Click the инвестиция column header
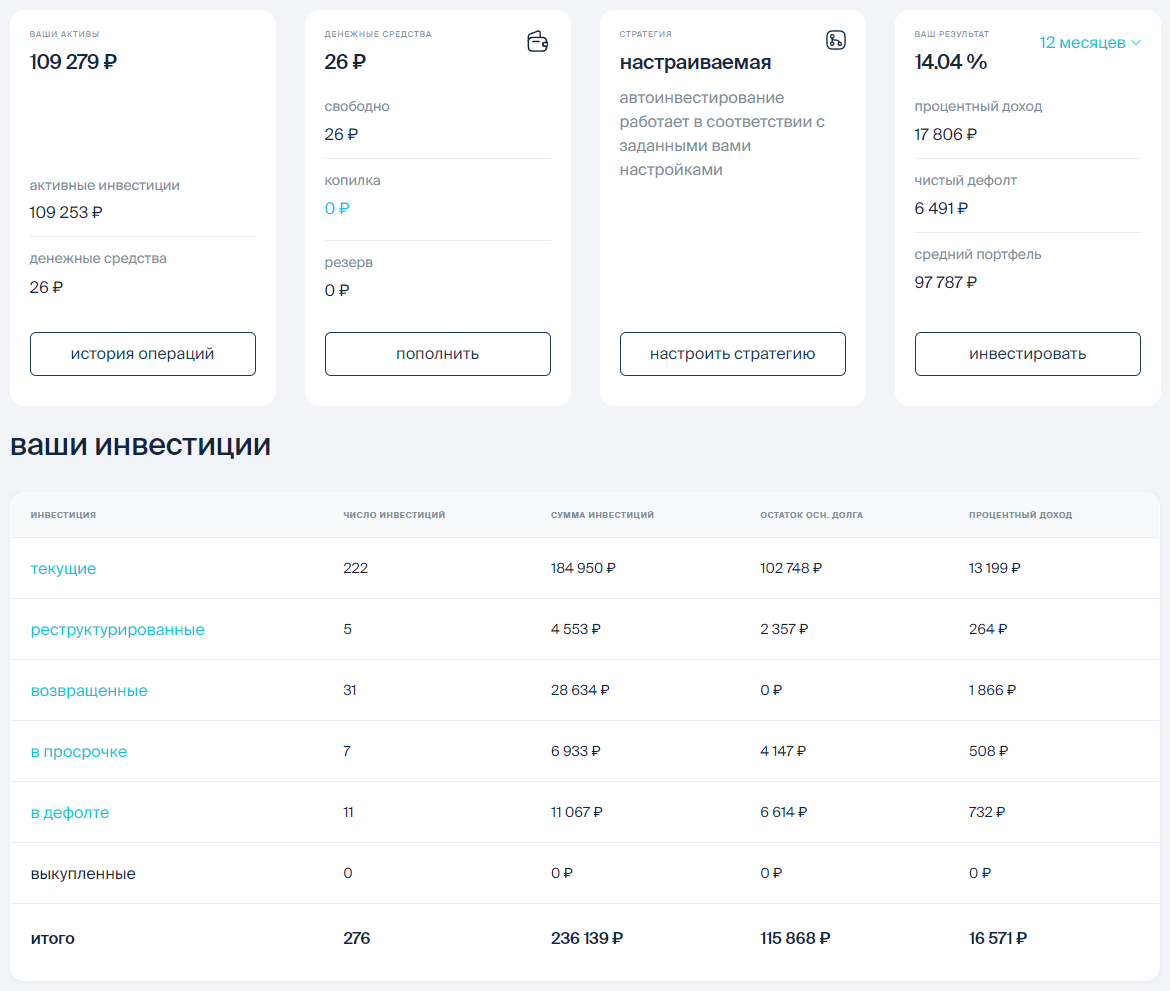This screenshot has height=991, width=1170. coord(63,515)
